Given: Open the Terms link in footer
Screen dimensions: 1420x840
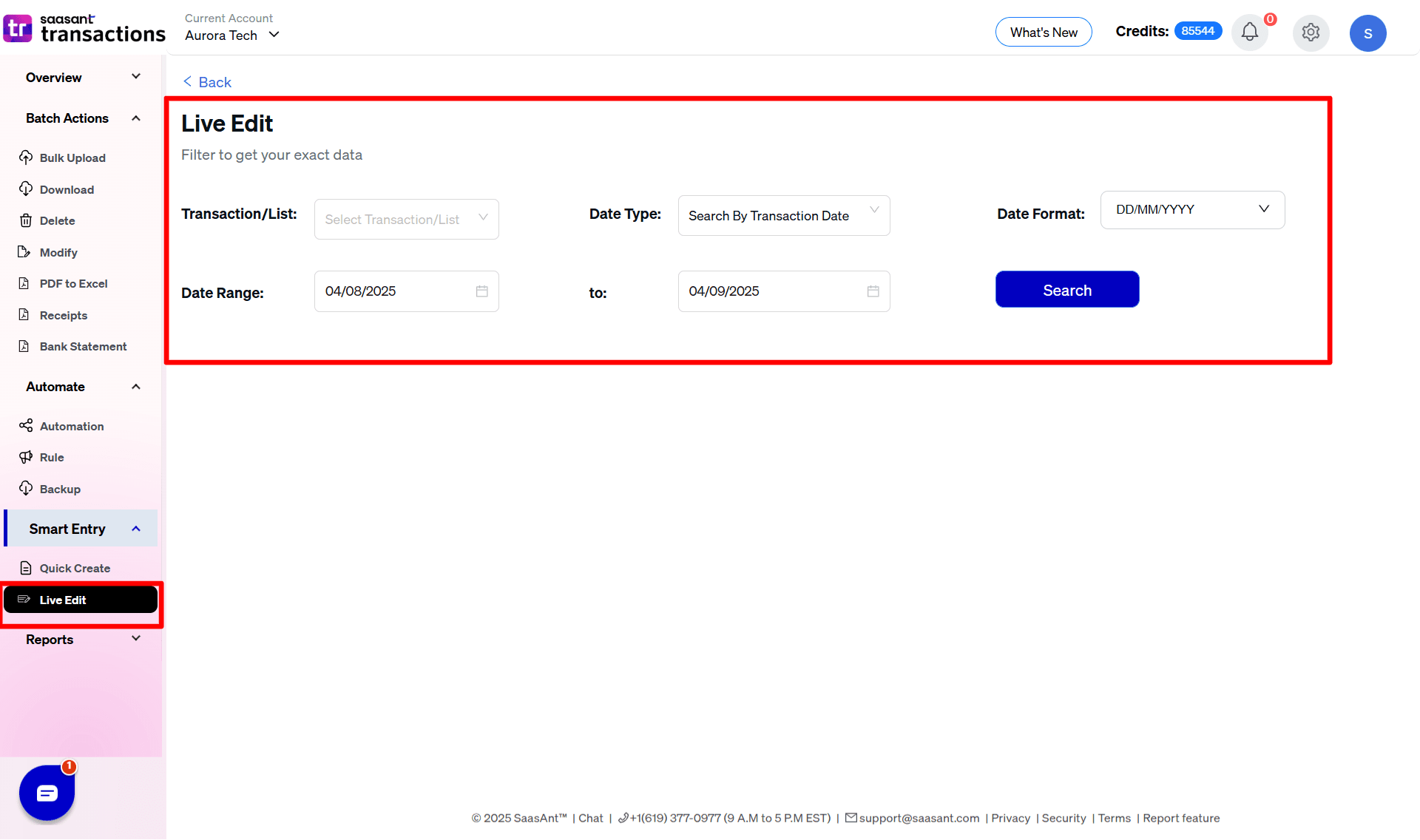Looking at the screenshot, I should tap(1114, 818).
